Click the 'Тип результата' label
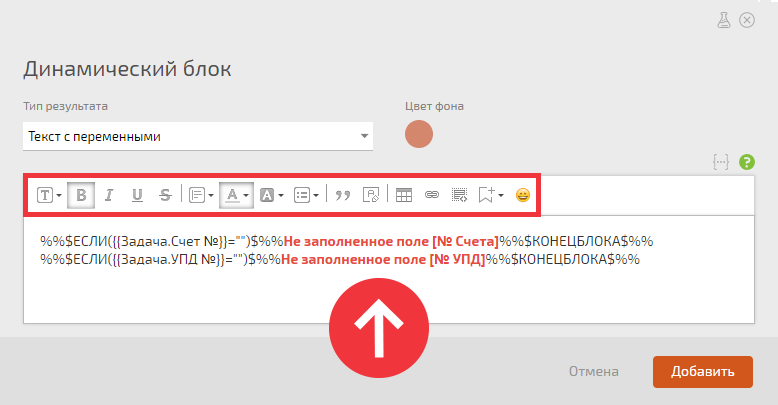778x405 pixels. [x=65, y=106]
